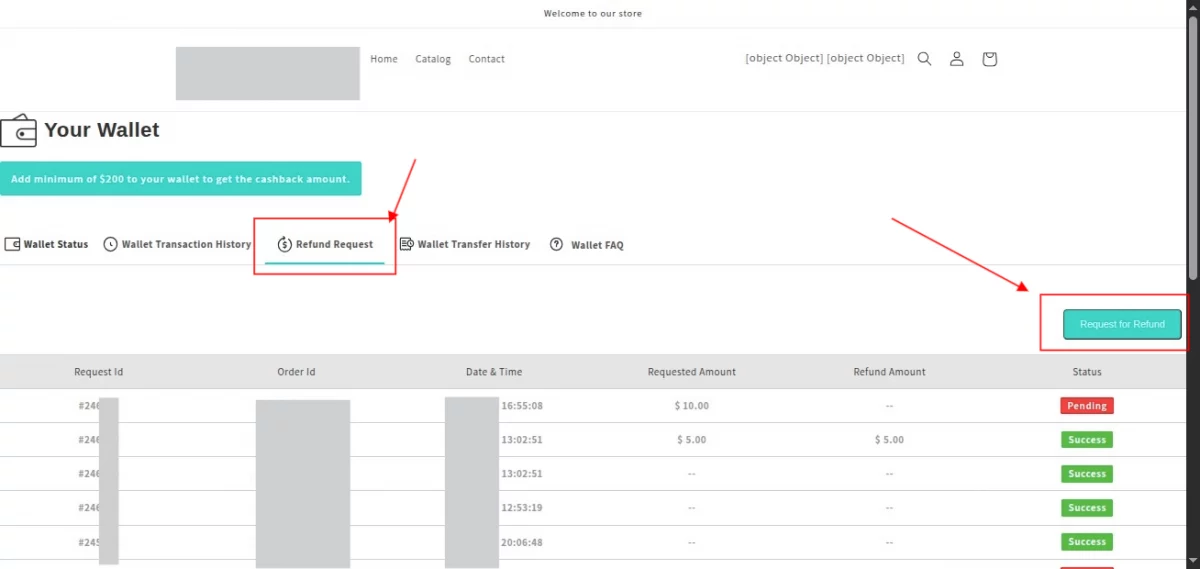
Task: Click the Welcome to our store announcement
Action: click(593, 14)
